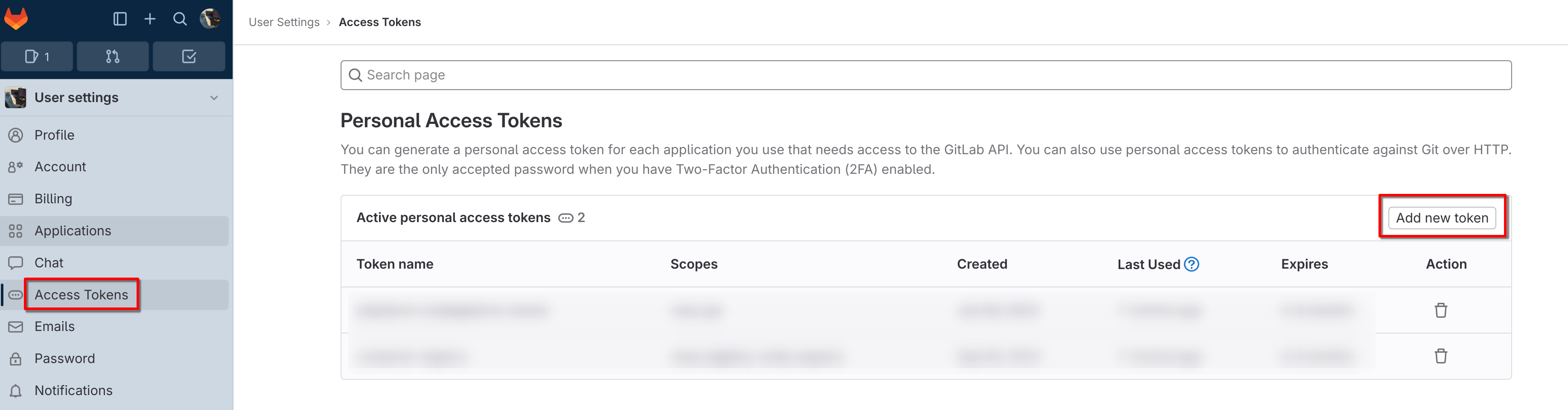The height and width of the screenshot is (410, 1568).
Task: Delete the first token with trash icon
Action: tap(1440, 310)
